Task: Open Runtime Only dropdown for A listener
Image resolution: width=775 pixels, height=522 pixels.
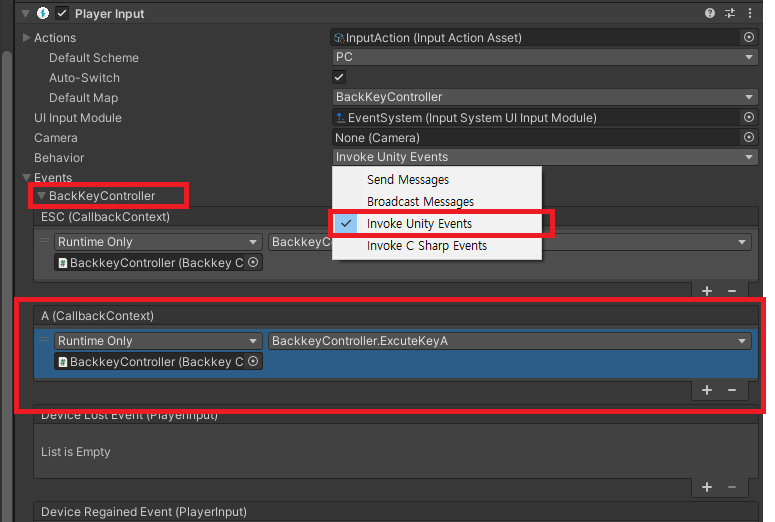Action: pyautogui.click(x=158, y=341)
